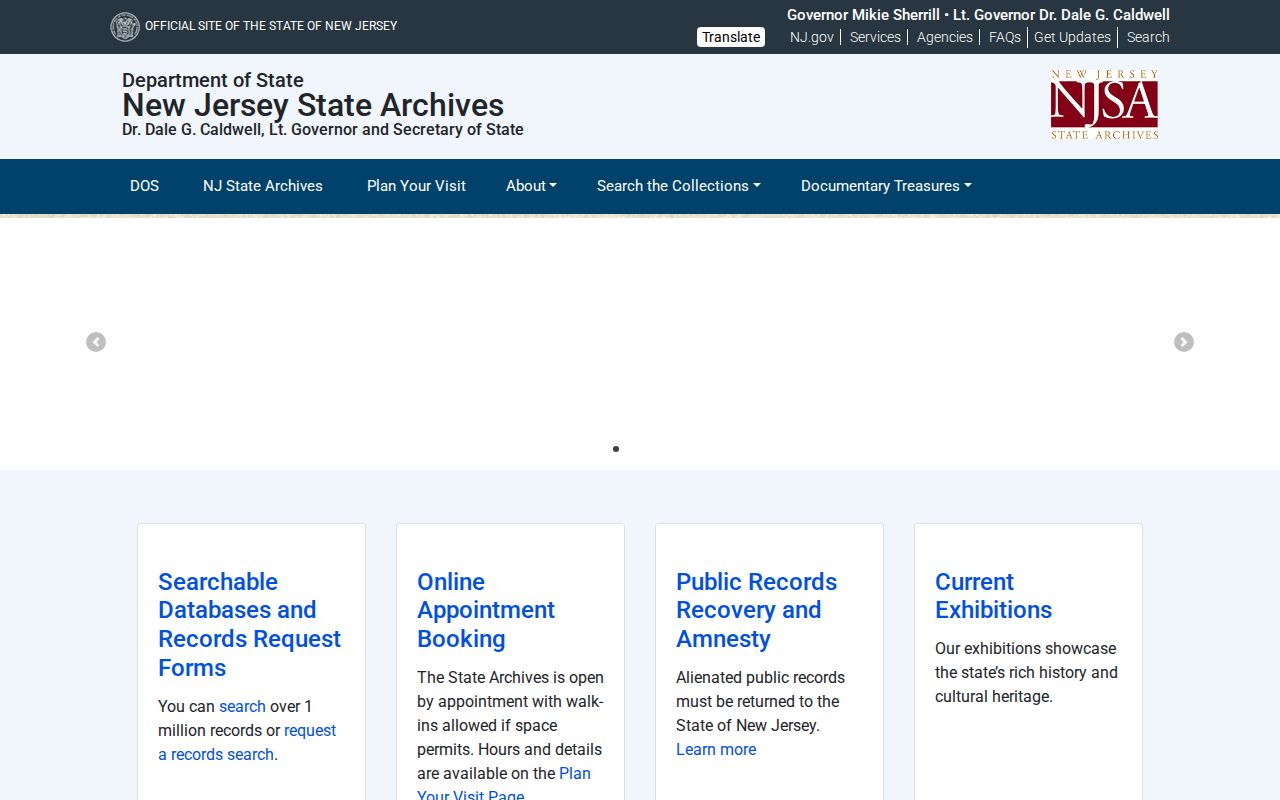Click 'request a records search' link
The width and height of the screenshot is (1280, 800).
tap(247, 742)
